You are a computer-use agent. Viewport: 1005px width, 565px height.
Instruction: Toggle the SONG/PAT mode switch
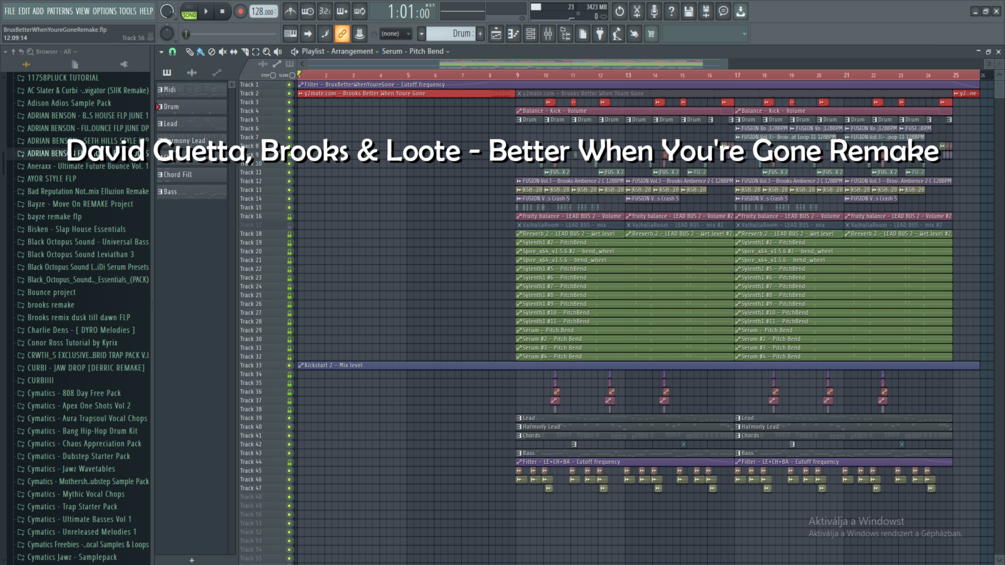189,12
